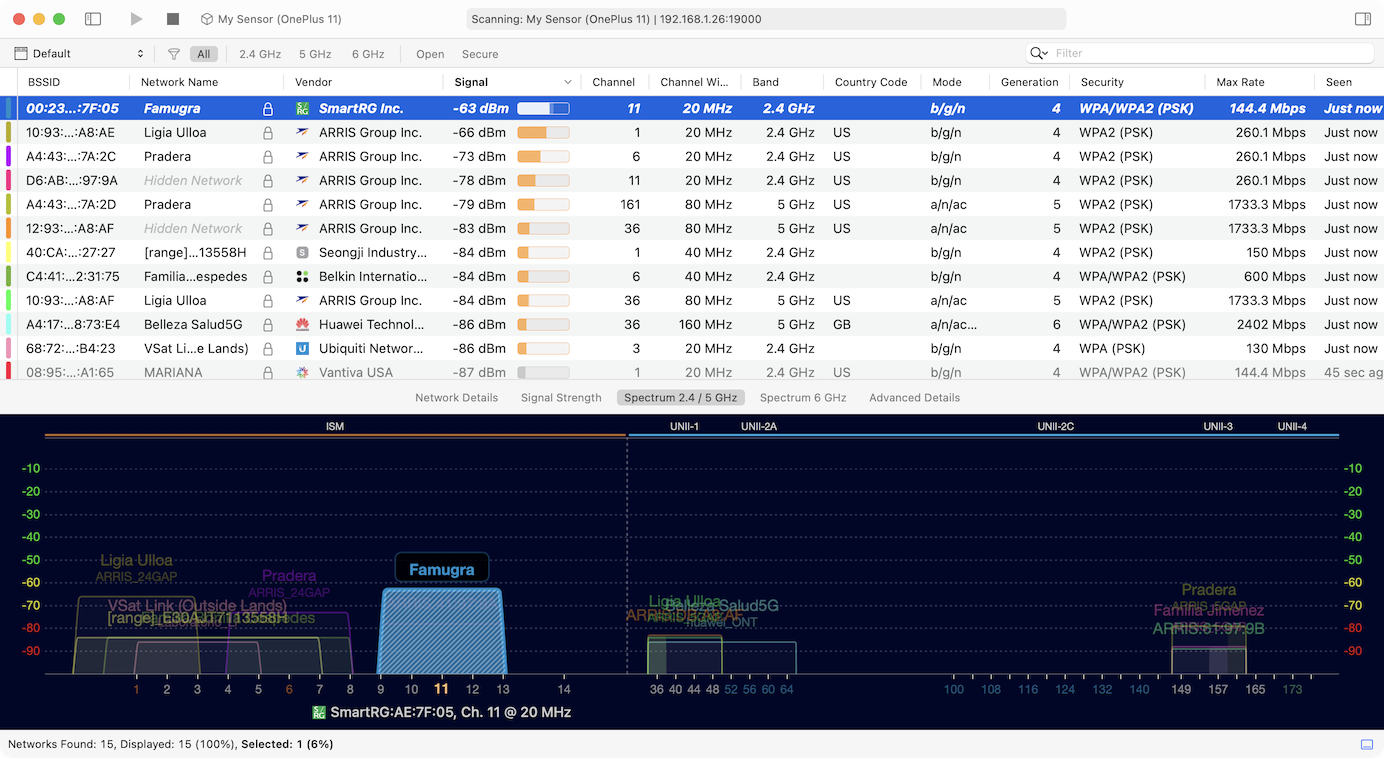Show only Secure networks
The image size is (1384, 758).
coord(480,54)
